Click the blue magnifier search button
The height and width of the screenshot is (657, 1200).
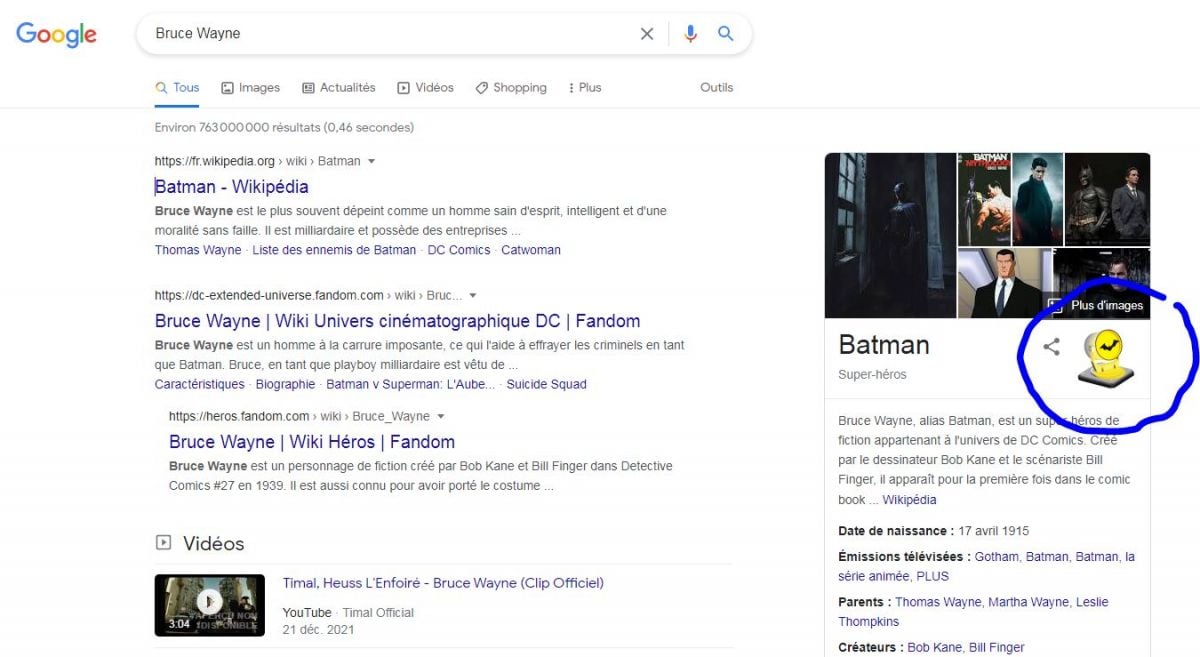[726, 34]
